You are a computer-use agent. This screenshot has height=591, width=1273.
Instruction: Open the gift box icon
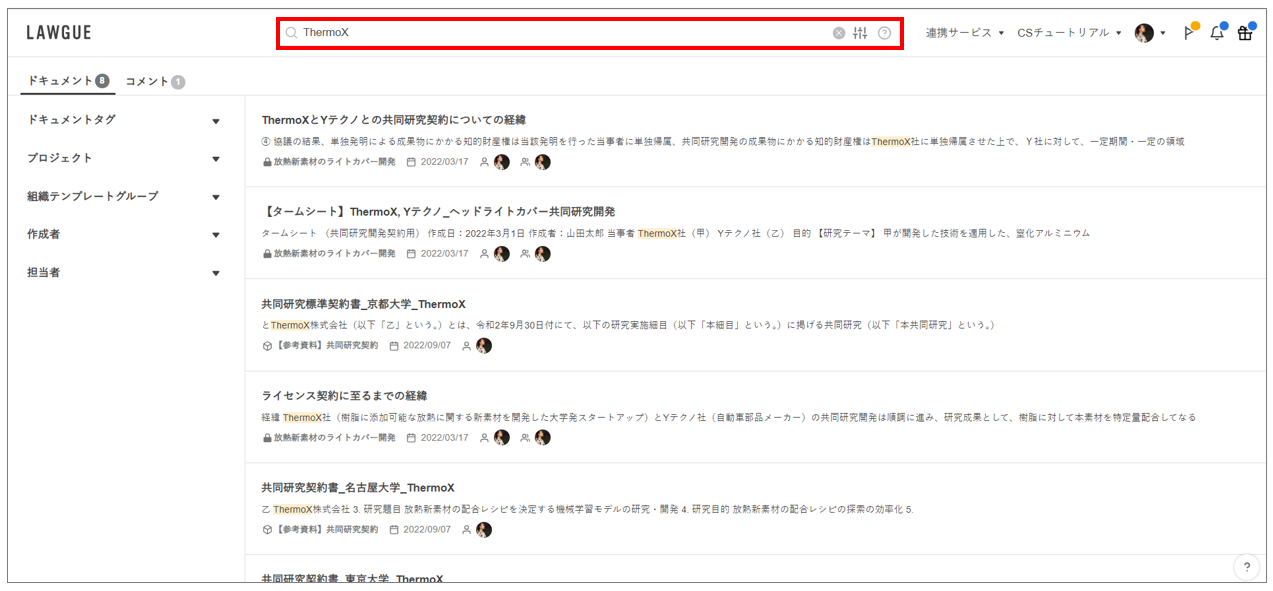pos(1245,33)
